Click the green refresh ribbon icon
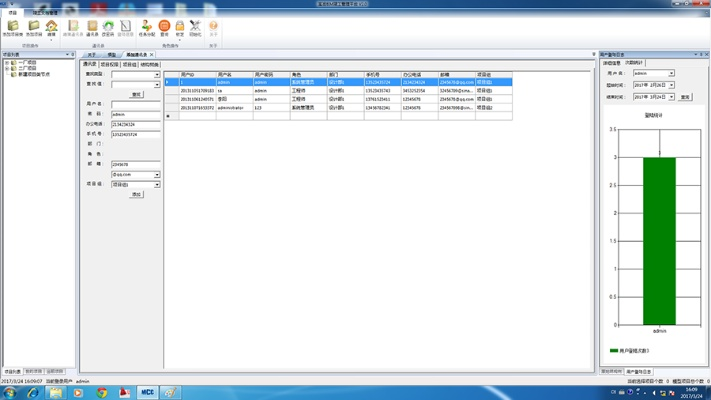This screenshot has width=711, height=400. click(108, 27)
